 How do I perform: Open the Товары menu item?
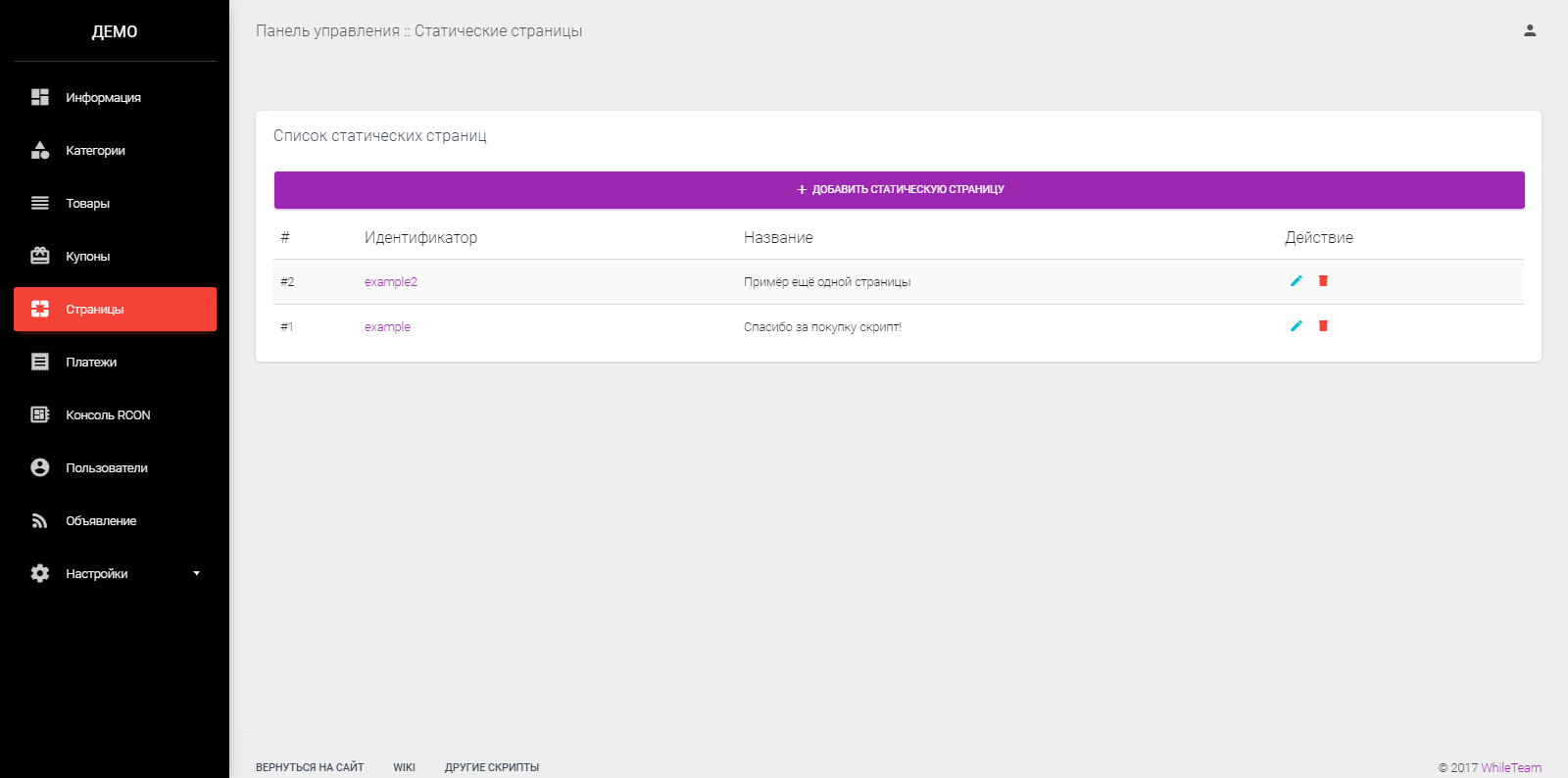[115, 203]
